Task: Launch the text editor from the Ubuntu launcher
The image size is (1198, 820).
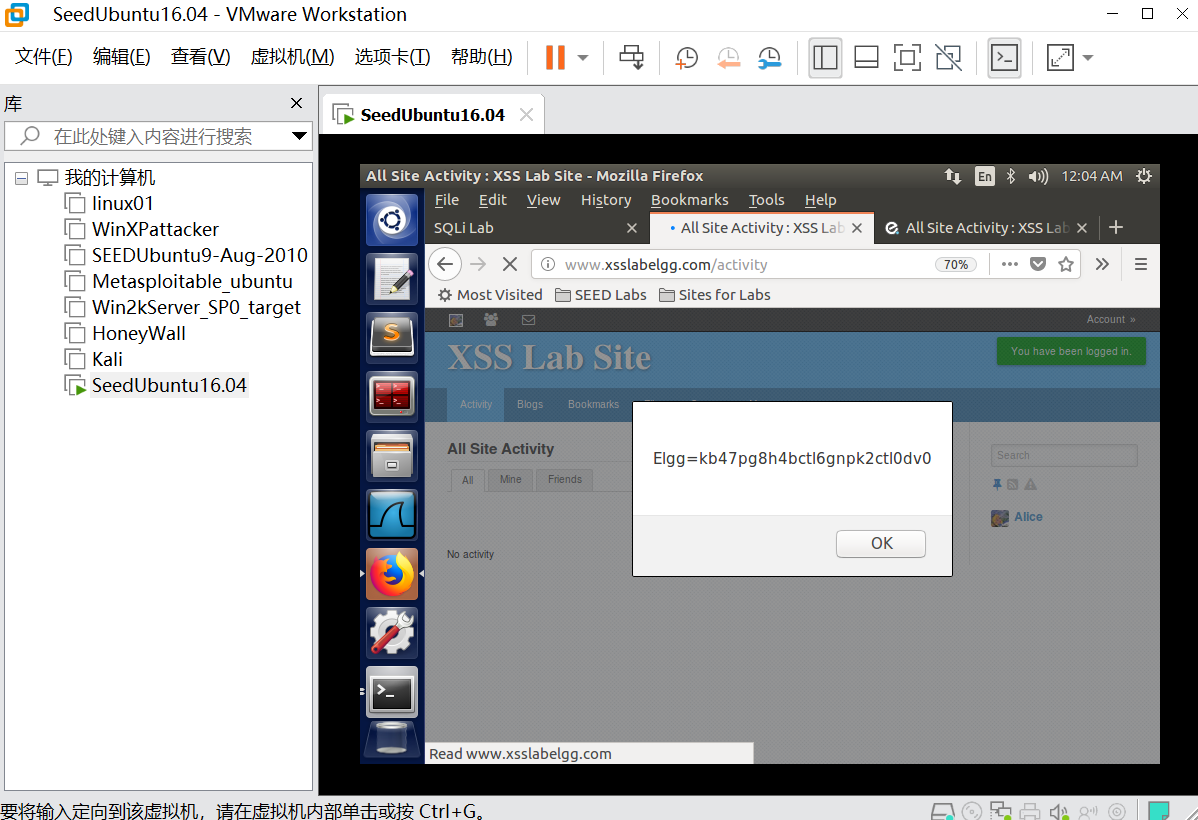Action: [x=392, y=279]
